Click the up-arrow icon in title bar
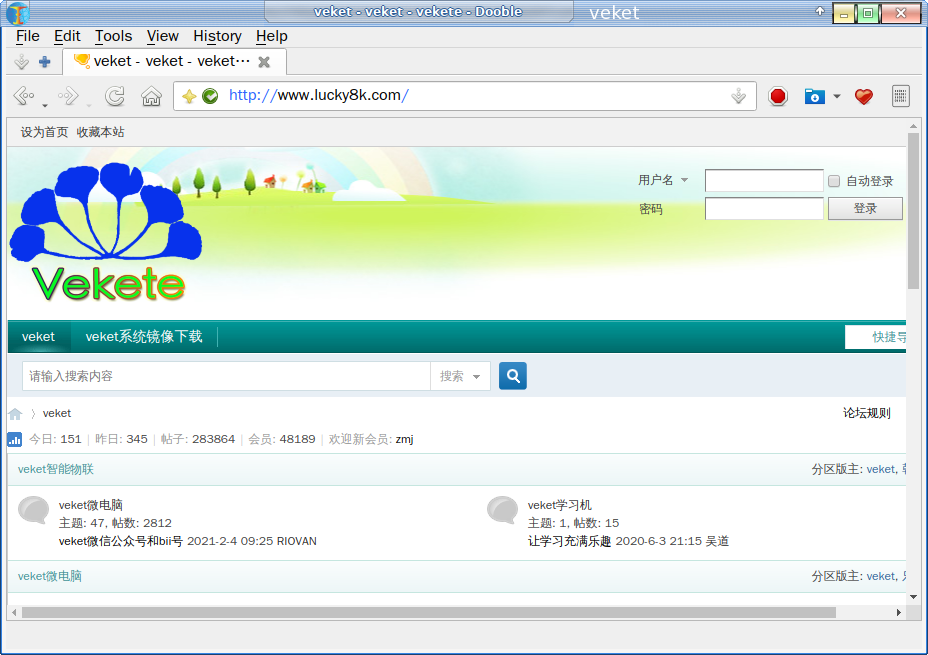This screenshot has height=655, width=928. pyautogui.click(x=820, y=11)
